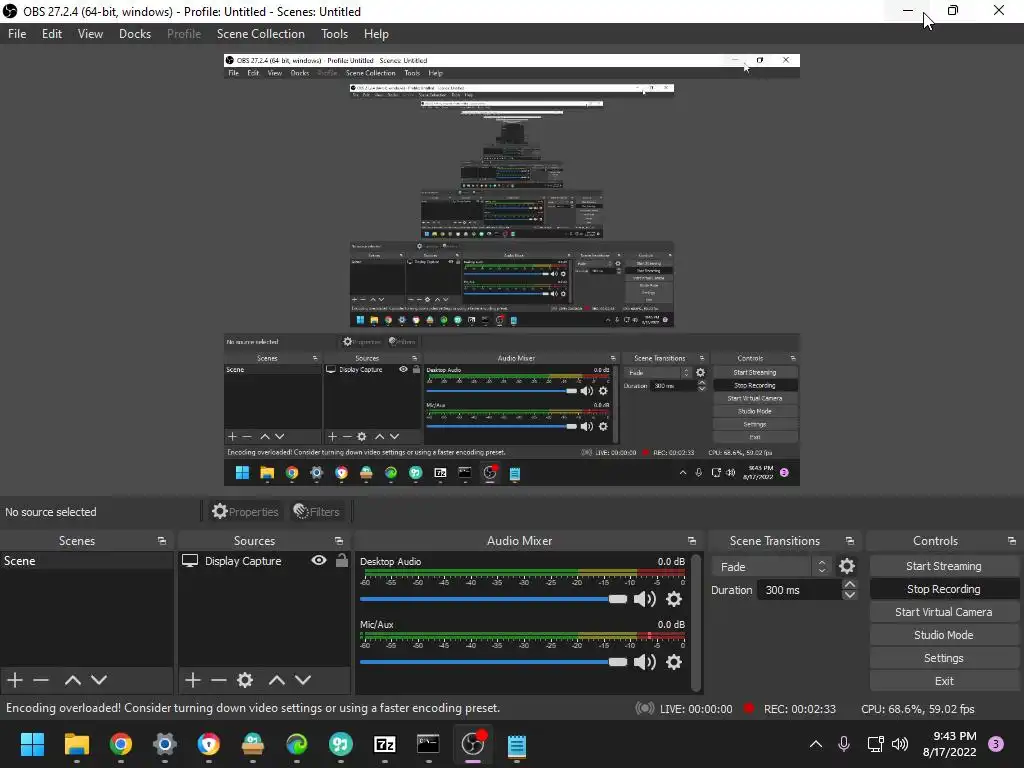Open the Scene Collection menu

(x=261, y=34)
